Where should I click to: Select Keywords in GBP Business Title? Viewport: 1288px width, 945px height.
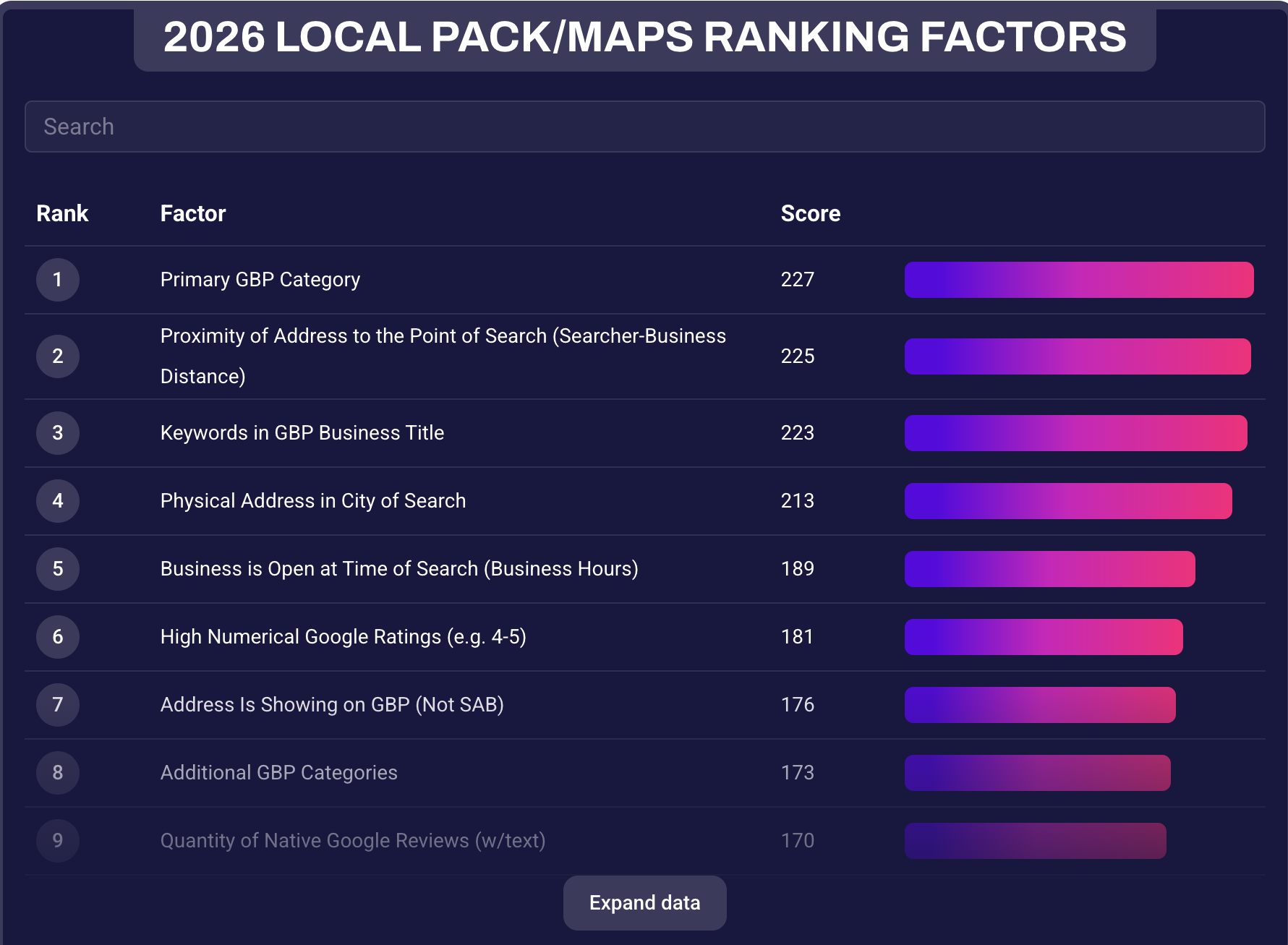click(x=302, y=433)
